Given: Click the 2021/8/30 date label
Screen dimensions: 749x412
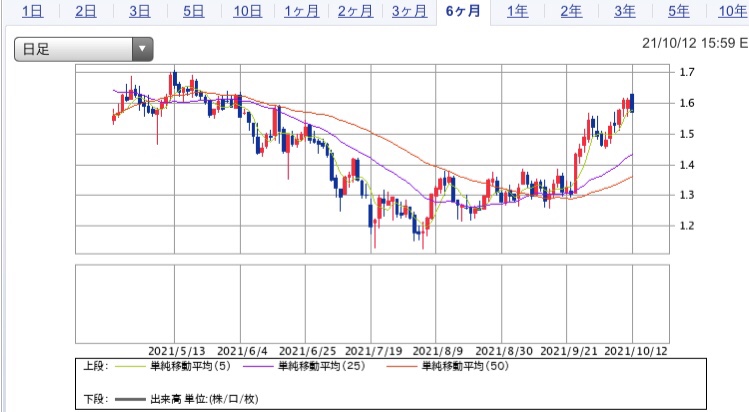Looking at the screenshot, I should click(504, 351).
